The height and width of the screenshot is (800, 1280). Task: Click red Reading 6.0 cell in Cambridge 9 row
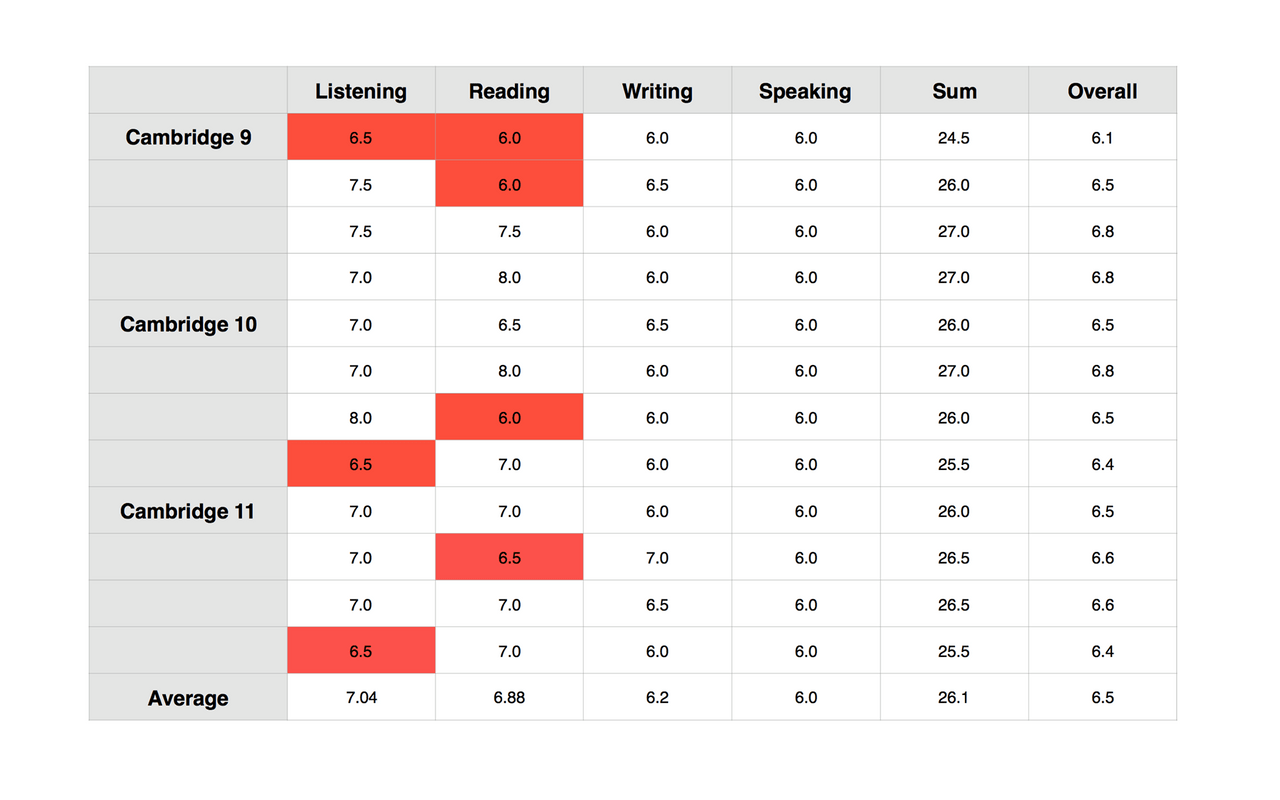(x=509, y=137)
